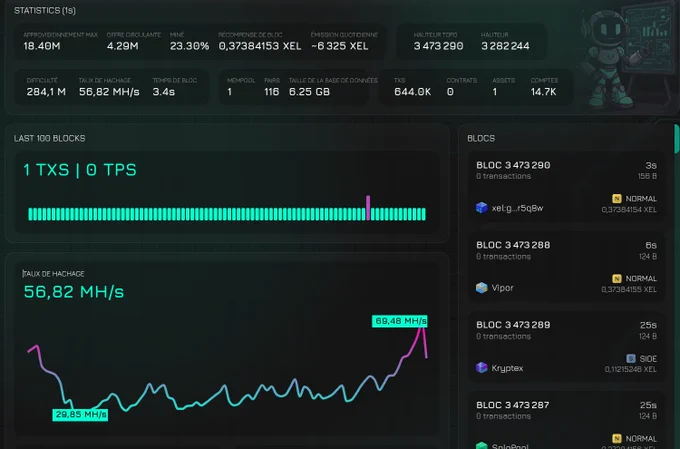The image size is (680, 449).
Task: Click the blocs list scrollbar
Action: (677, 139)
